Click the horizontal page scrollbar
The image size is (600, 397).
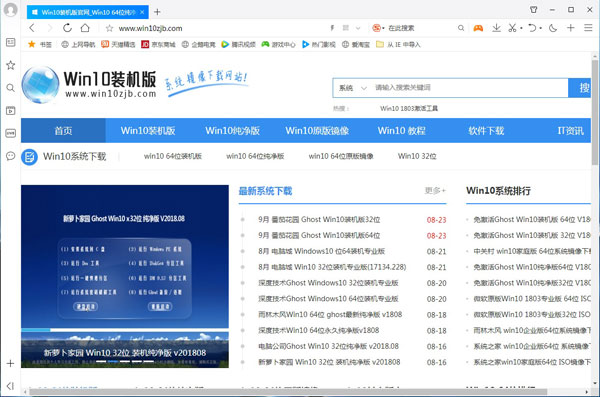[288, 392]
